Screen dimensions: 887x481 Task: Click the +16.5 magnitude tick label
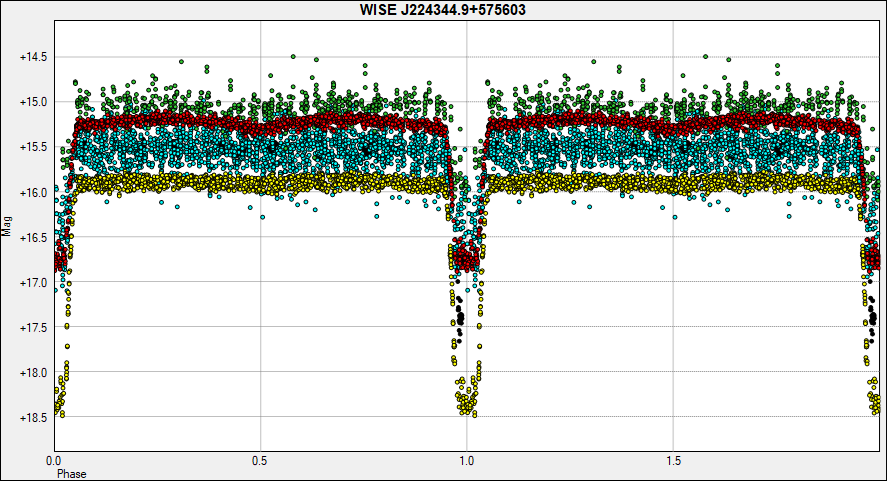(33, 238)
